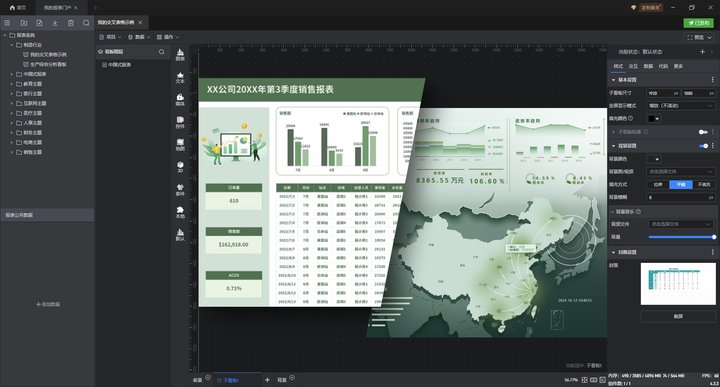720x387 pixels.
Task: Open the chart (图表) component icon
Action: coord(180,55)
